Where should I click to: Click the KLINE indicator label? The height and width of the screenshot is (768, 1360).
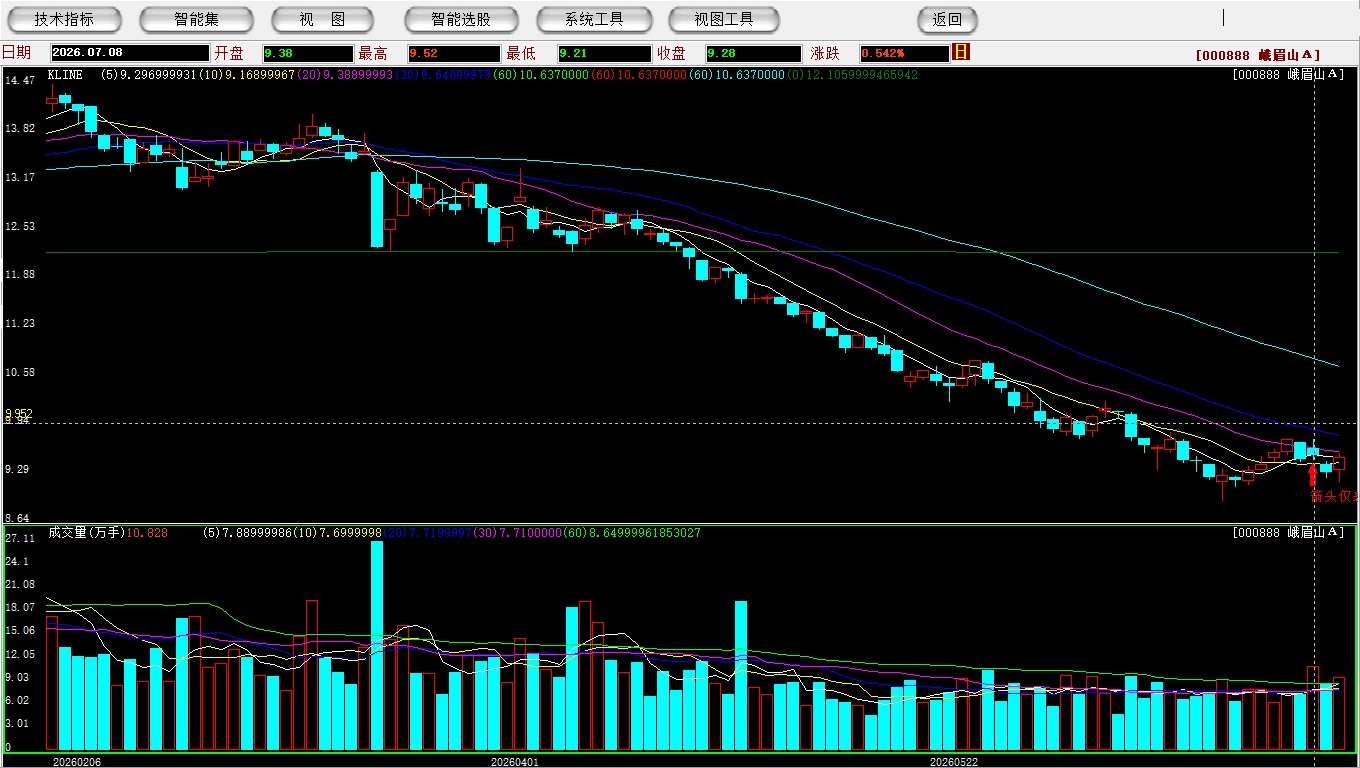click(65, 75)
